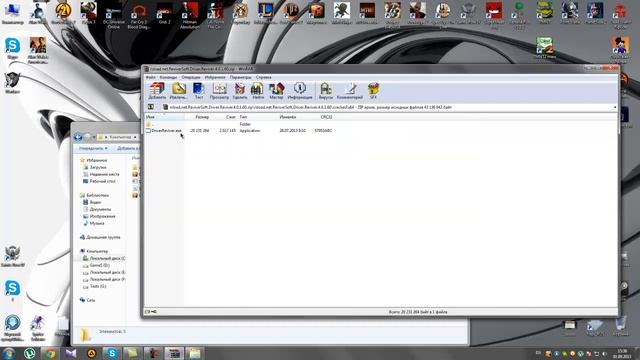Click the up-one-level button left of the archive path

(151, 107)
